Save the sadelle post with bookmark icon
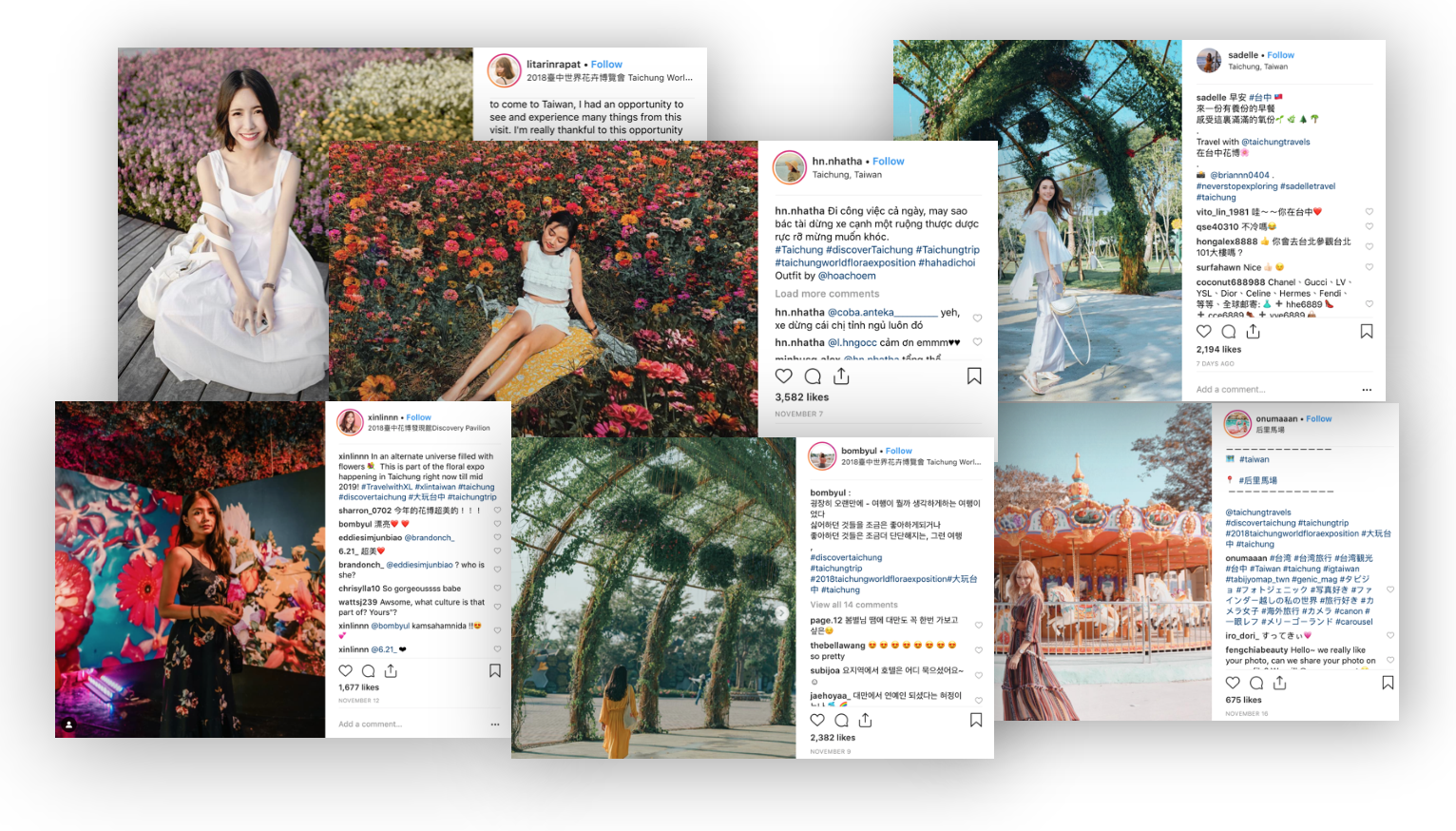The height and width of the screenshot is (831, 1456). click(1367, 332)
